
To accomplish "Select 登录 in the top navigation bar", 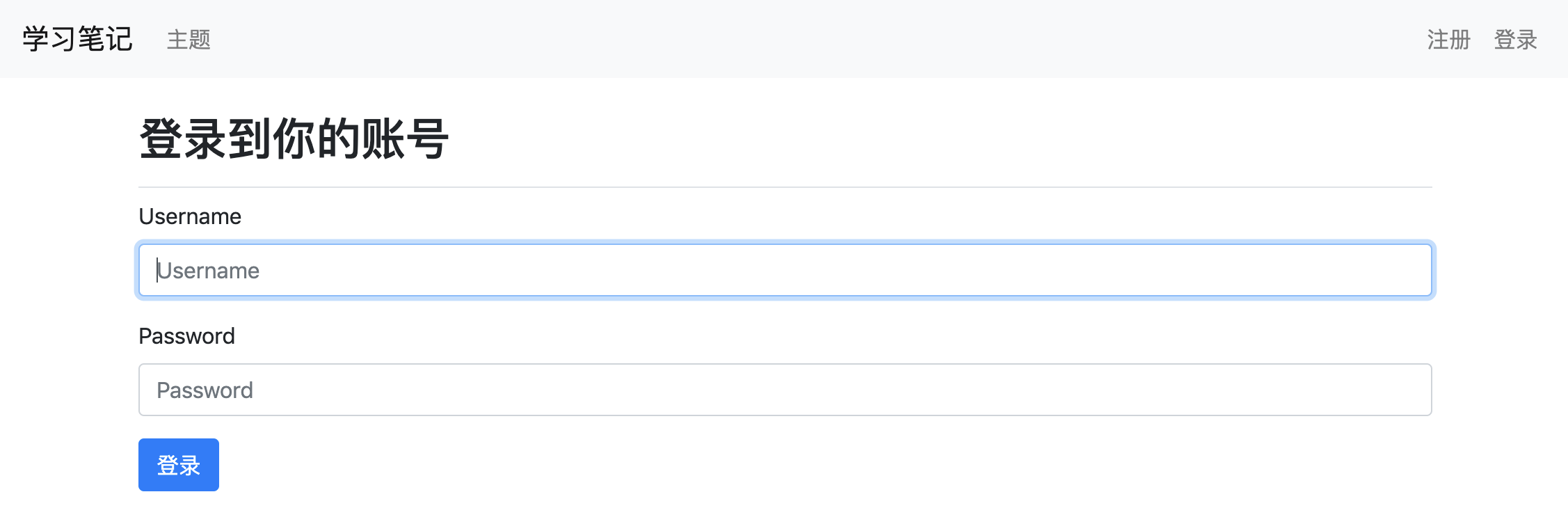I will [x=1515, y=40].
